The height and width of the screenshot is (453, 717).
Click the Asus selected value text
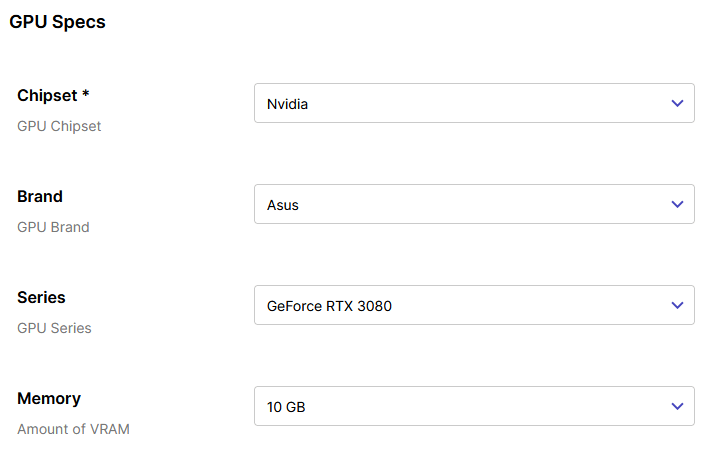pyautogui.click(x=283, y=205)
